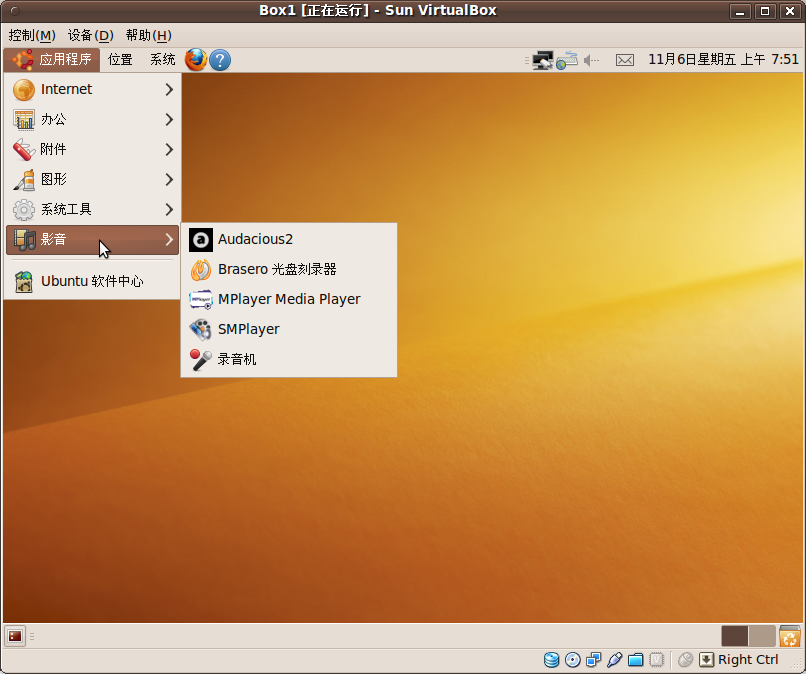Click the VirtualBox hard disk status icon
This screenshot has width=806, height=674.
pos(552,660)
